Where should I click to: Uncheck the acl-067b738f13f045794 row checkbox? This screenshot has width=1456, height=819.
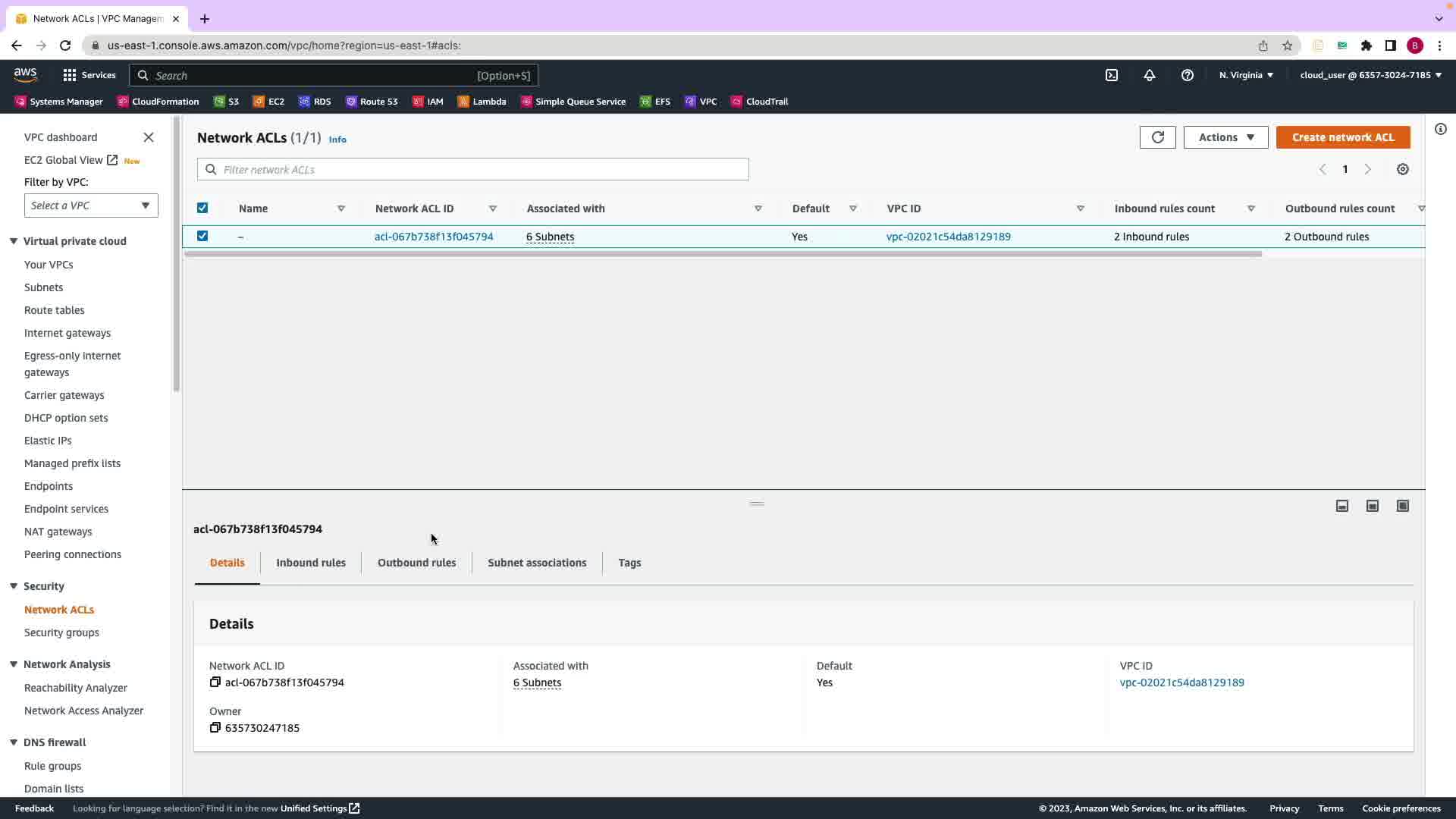tap(202, 237)
